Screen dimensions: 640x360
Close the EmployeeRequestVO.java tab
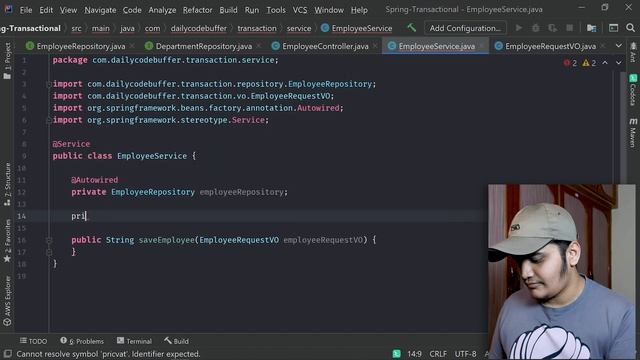click(x=603, y=46)
